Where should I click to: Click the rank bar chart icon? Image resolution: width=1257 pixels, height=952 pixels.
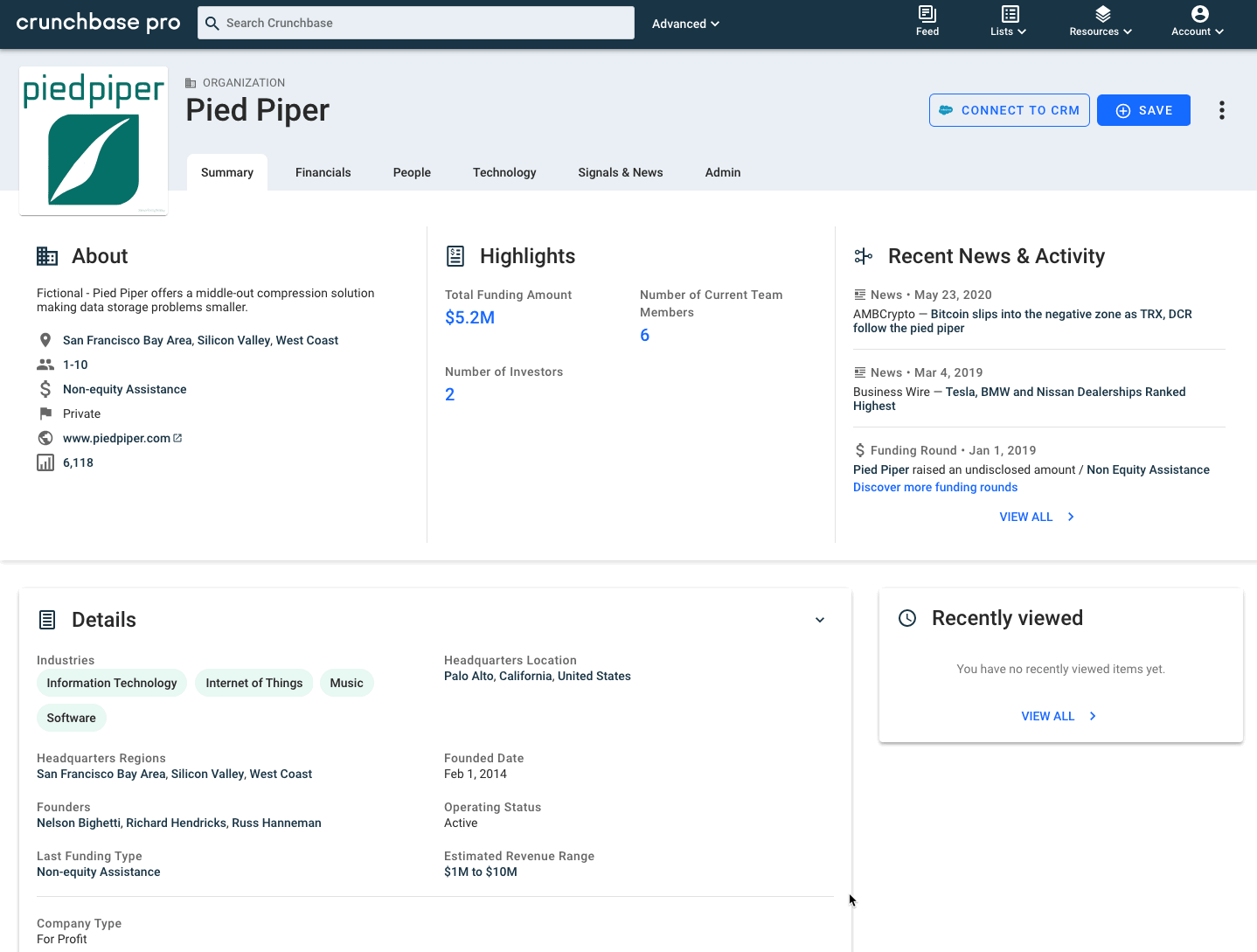(x=45, y=462)
